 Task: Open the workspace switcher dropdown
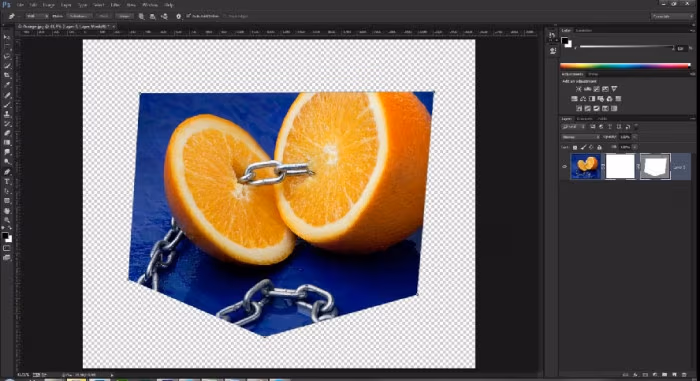(672, 16)
